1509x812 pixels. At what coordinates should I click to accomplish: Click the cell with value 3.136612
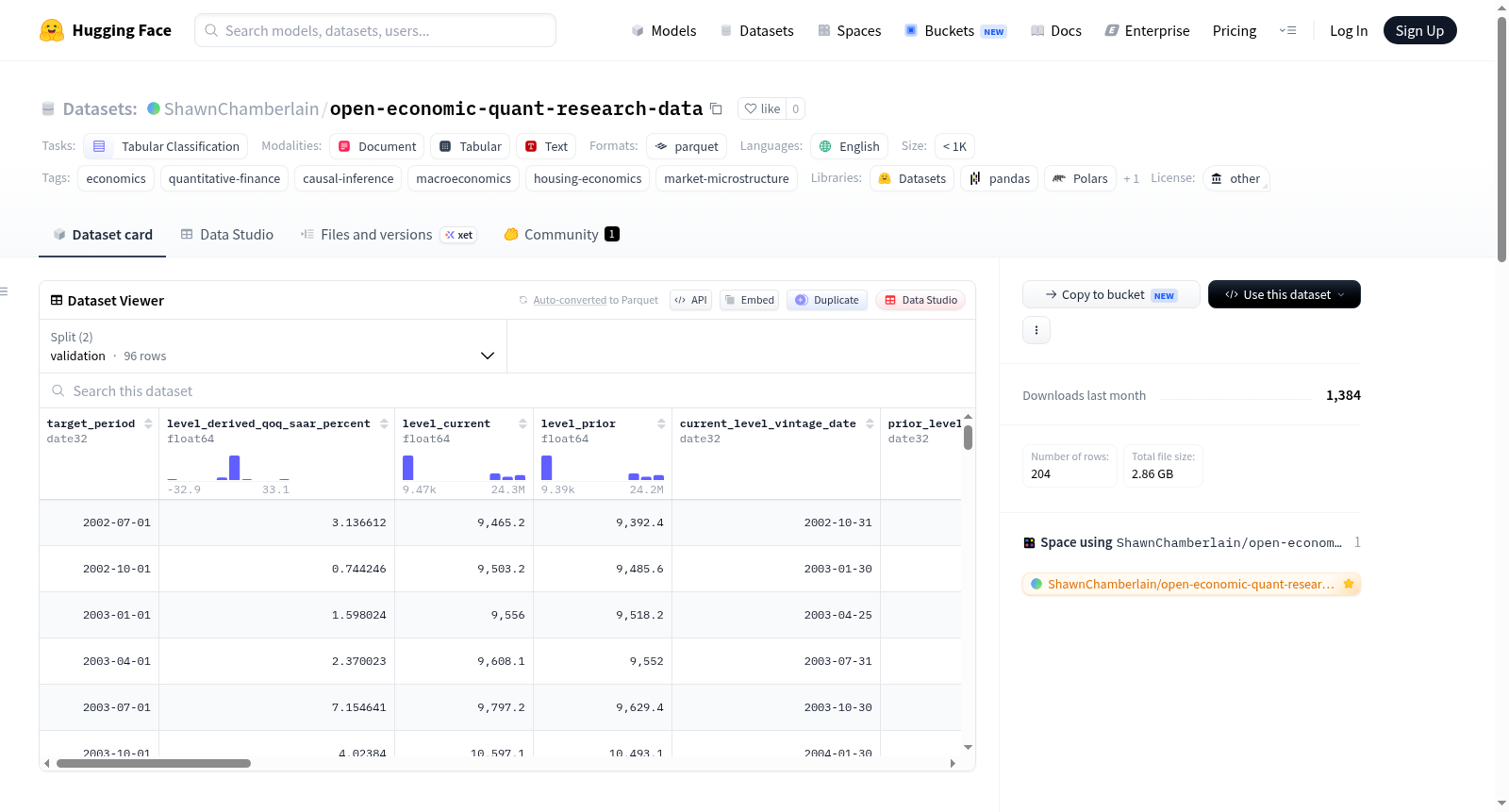pyautogui.click(x=277, y=522)
